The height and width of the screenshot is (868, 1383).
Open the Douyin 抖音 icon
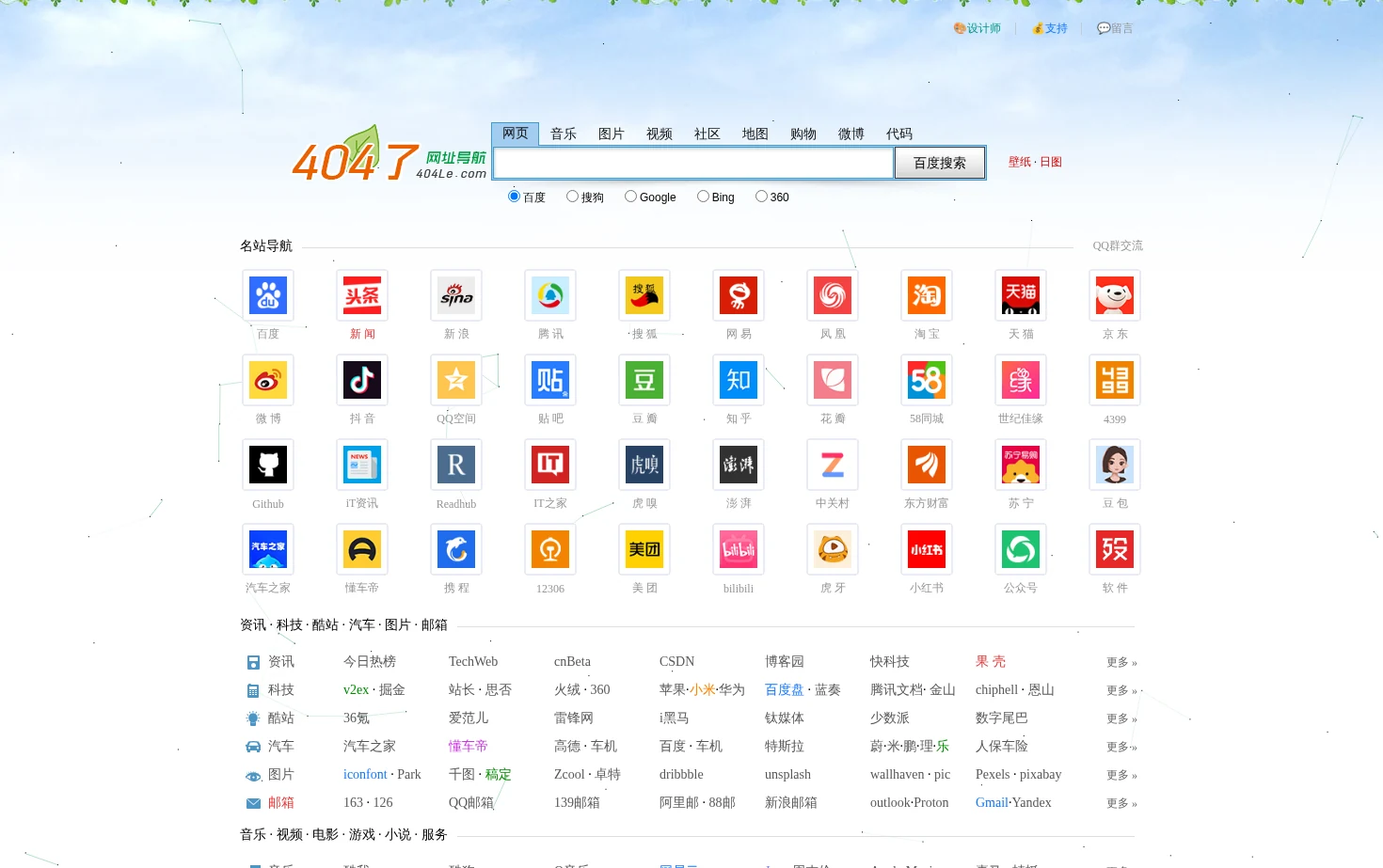pos(362,380)
